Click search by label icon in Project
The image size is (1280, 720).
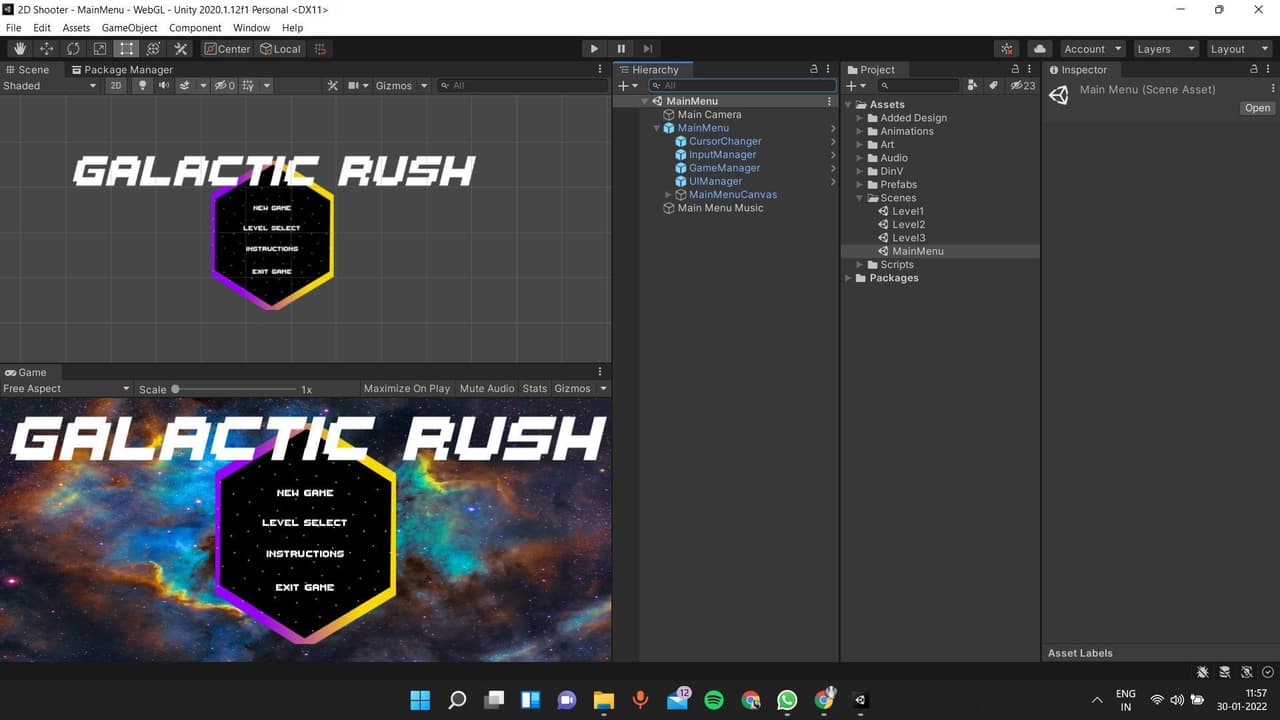[x=993, y=86]
